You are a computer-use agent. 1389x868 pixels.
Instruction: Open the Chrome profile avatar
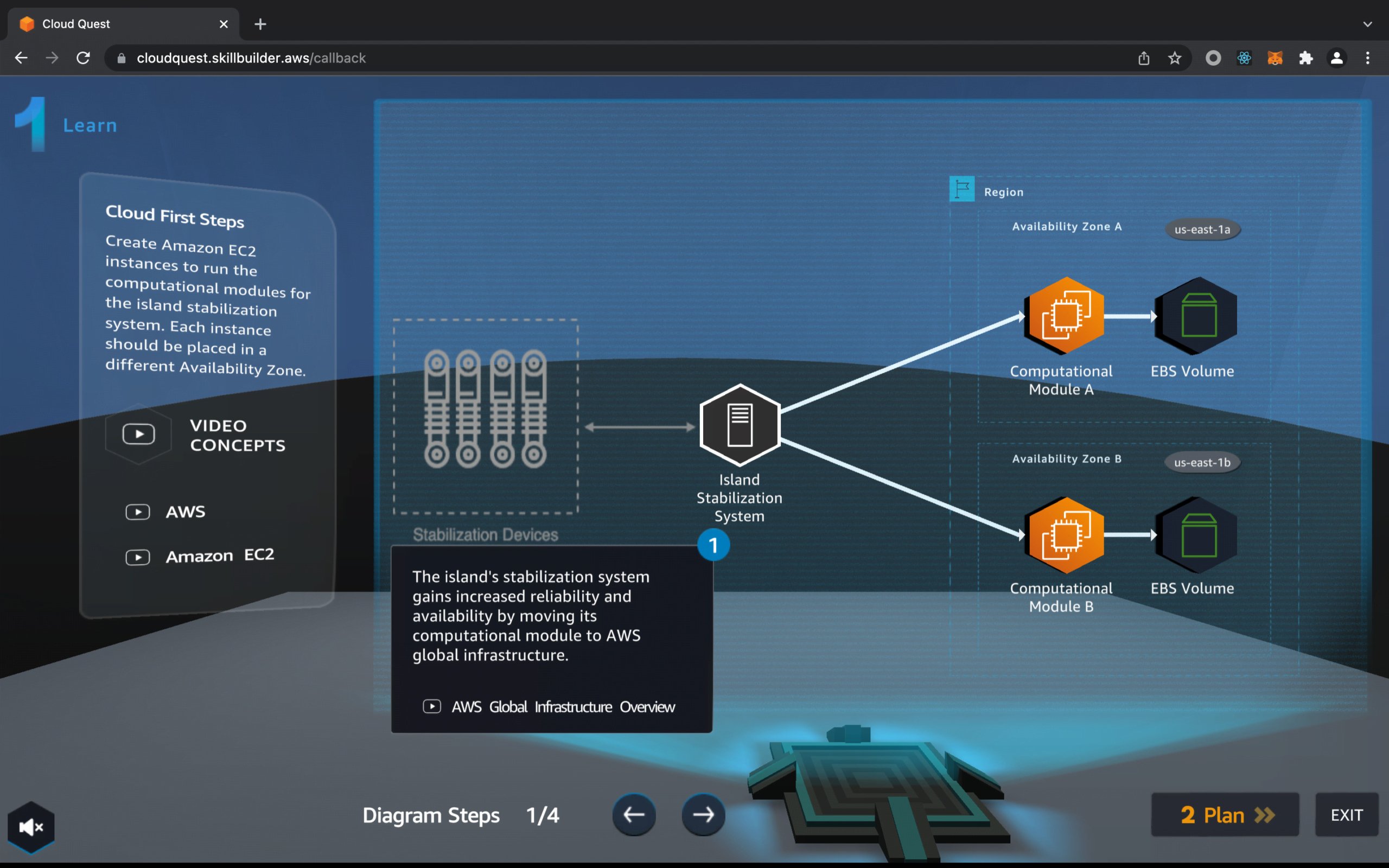[1337, 58]
